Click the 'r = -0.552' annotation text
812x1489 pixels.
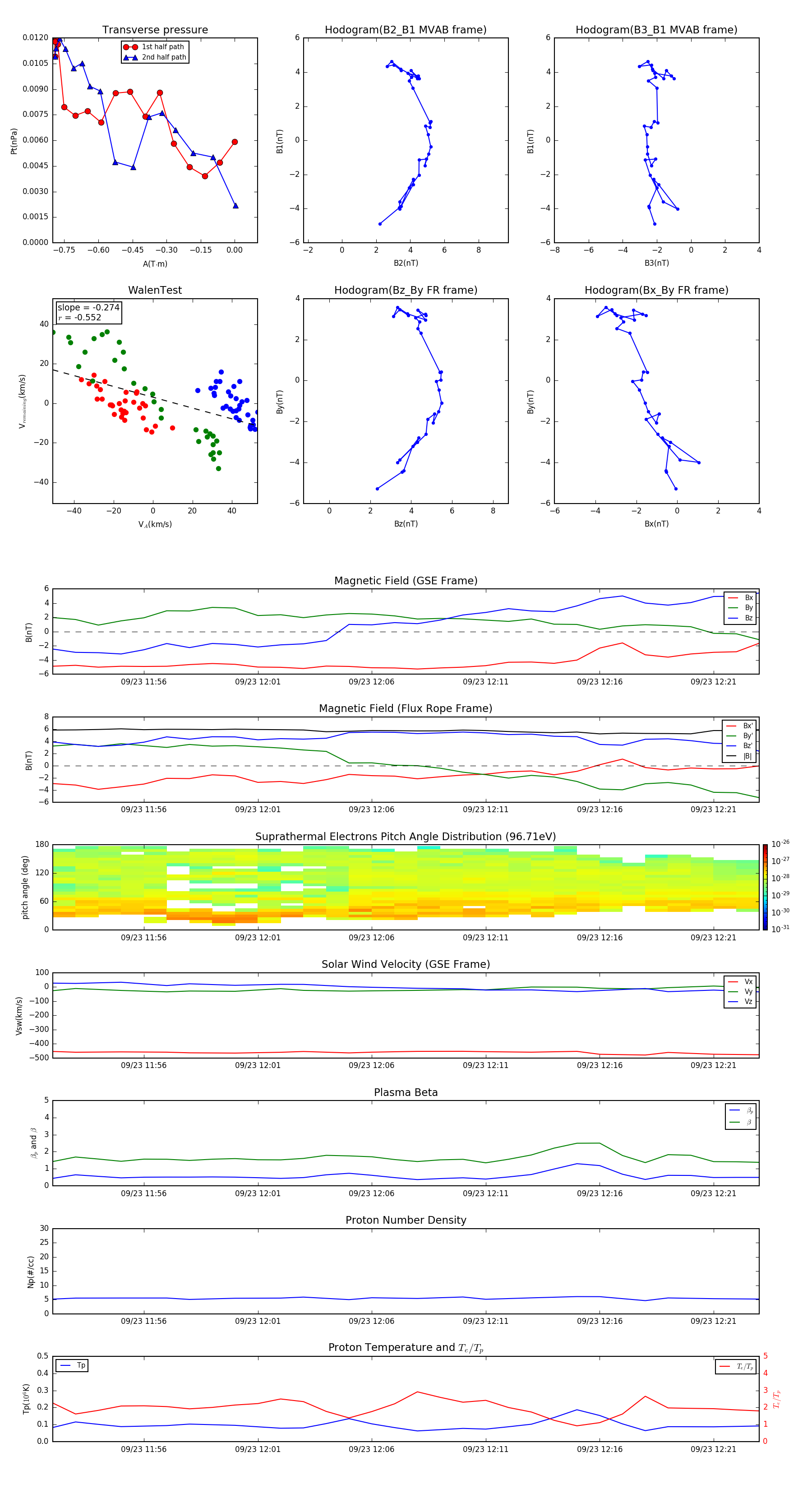[80, 317]
